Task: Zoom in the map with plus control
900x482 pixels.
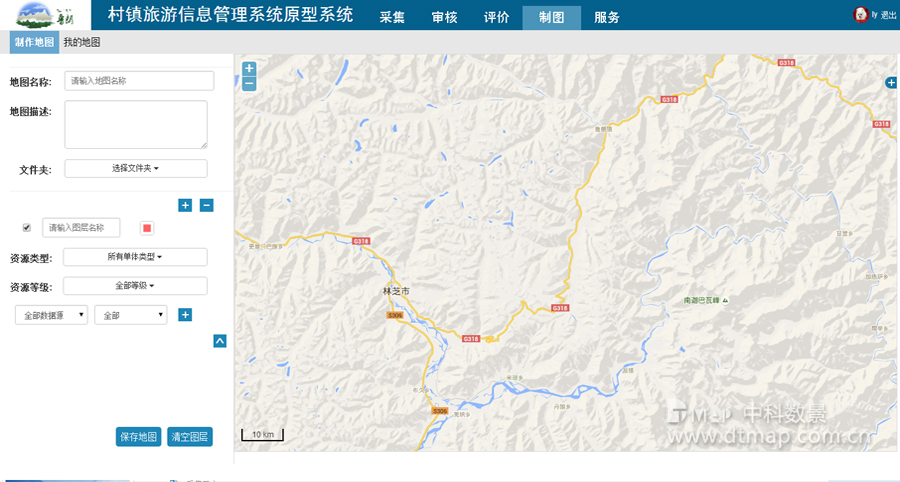Action: (x=249, y=69)
